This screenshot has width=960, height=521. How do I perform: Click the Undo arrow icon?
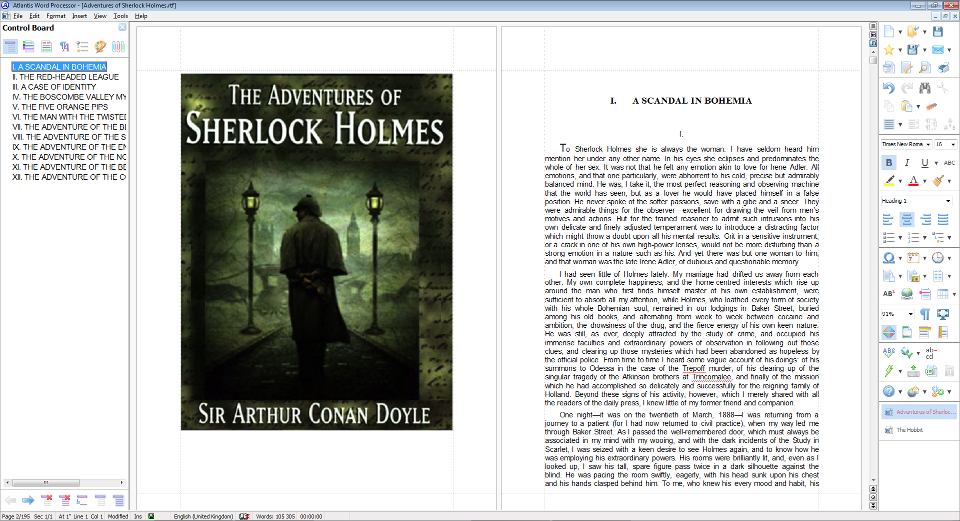pyautogui.click(x=888, y=88)
